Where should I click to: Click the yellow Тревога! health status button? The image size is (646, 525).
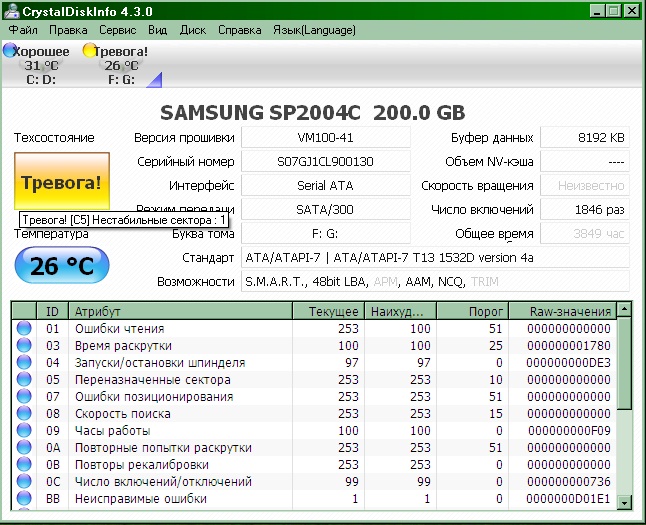(x=62, y=181)
